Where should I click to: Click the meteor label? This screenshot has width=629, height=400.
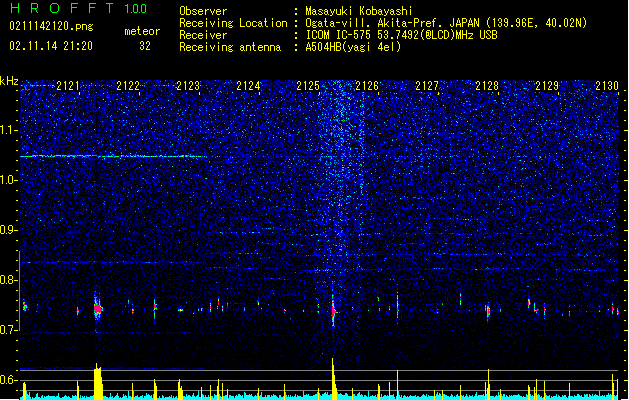(x=142, y=31)
